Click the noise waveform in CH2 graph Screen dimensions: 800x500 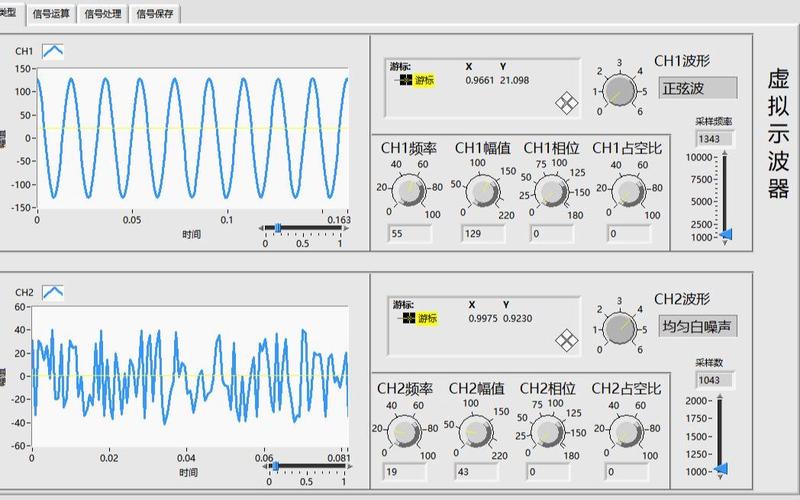190,377
